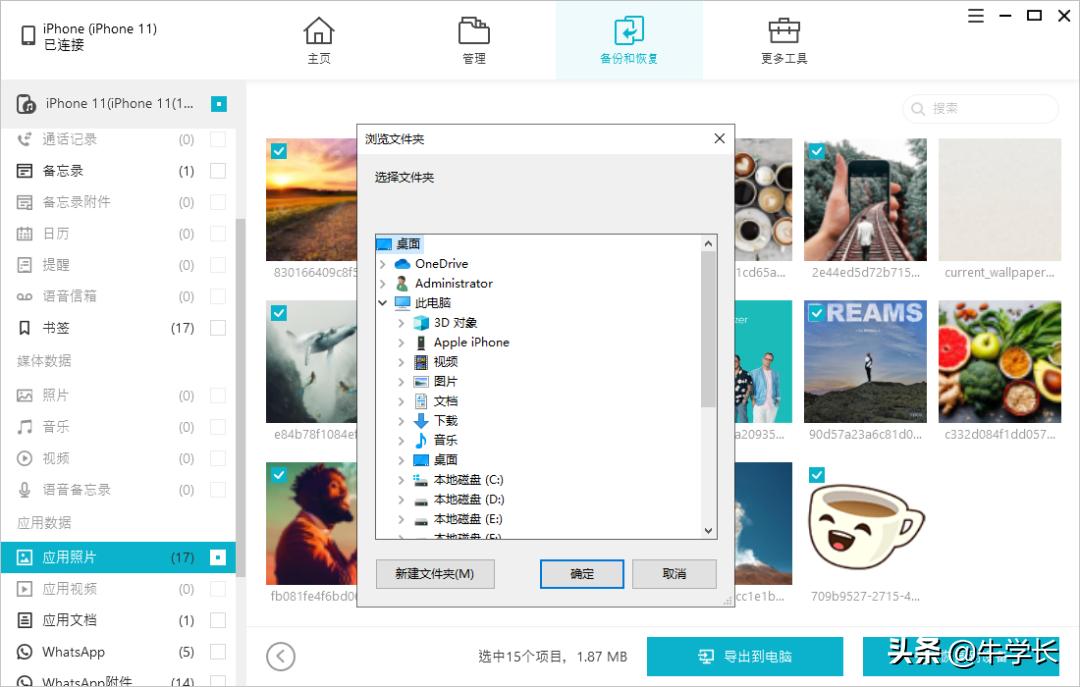Click the search magnifier icon
Screen dimensions: 1080x687
point(918,108)
